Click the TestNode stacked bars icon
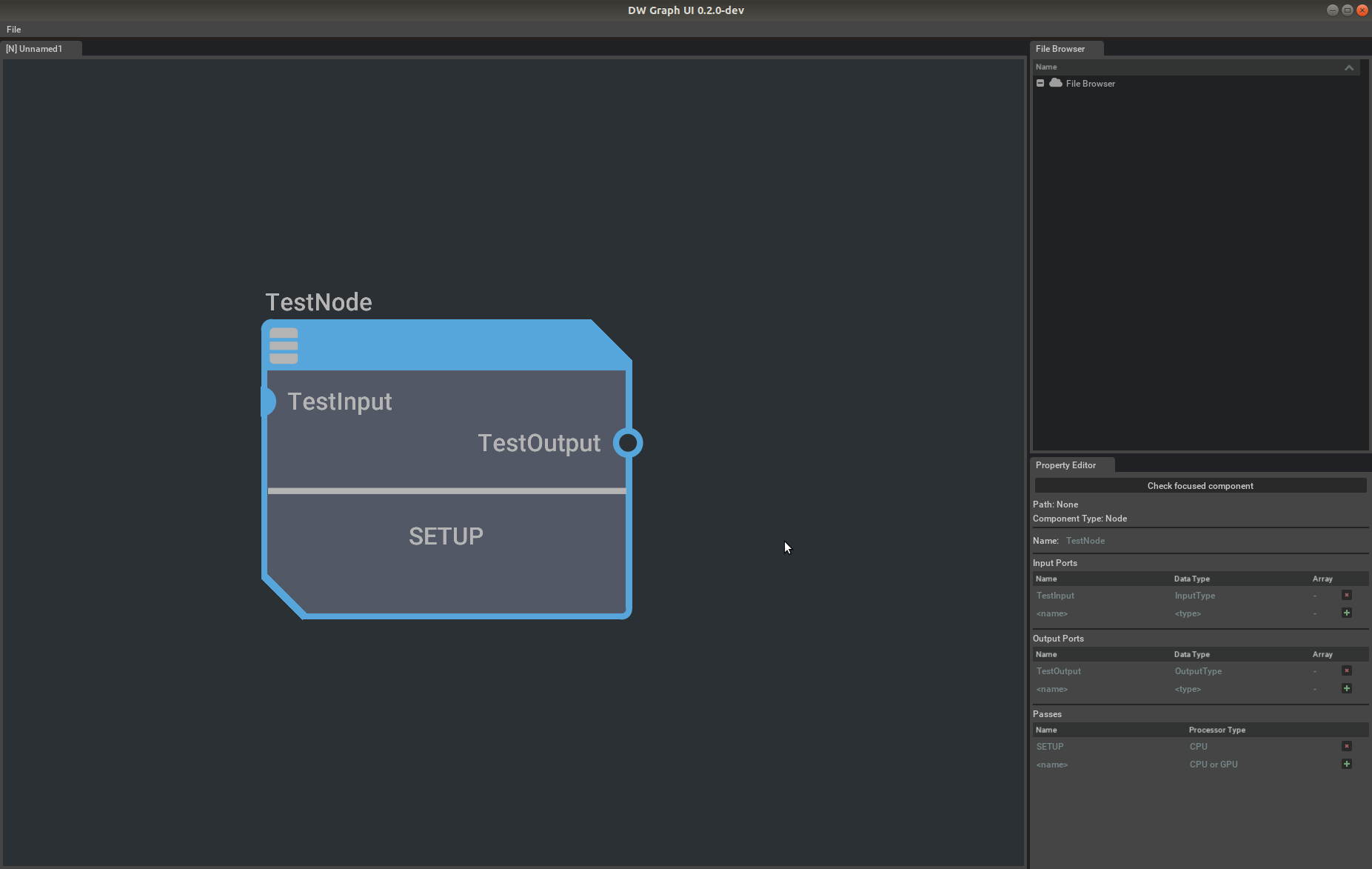The width and height of the screenshot is (1372, 869). click(x=284, y=346)
